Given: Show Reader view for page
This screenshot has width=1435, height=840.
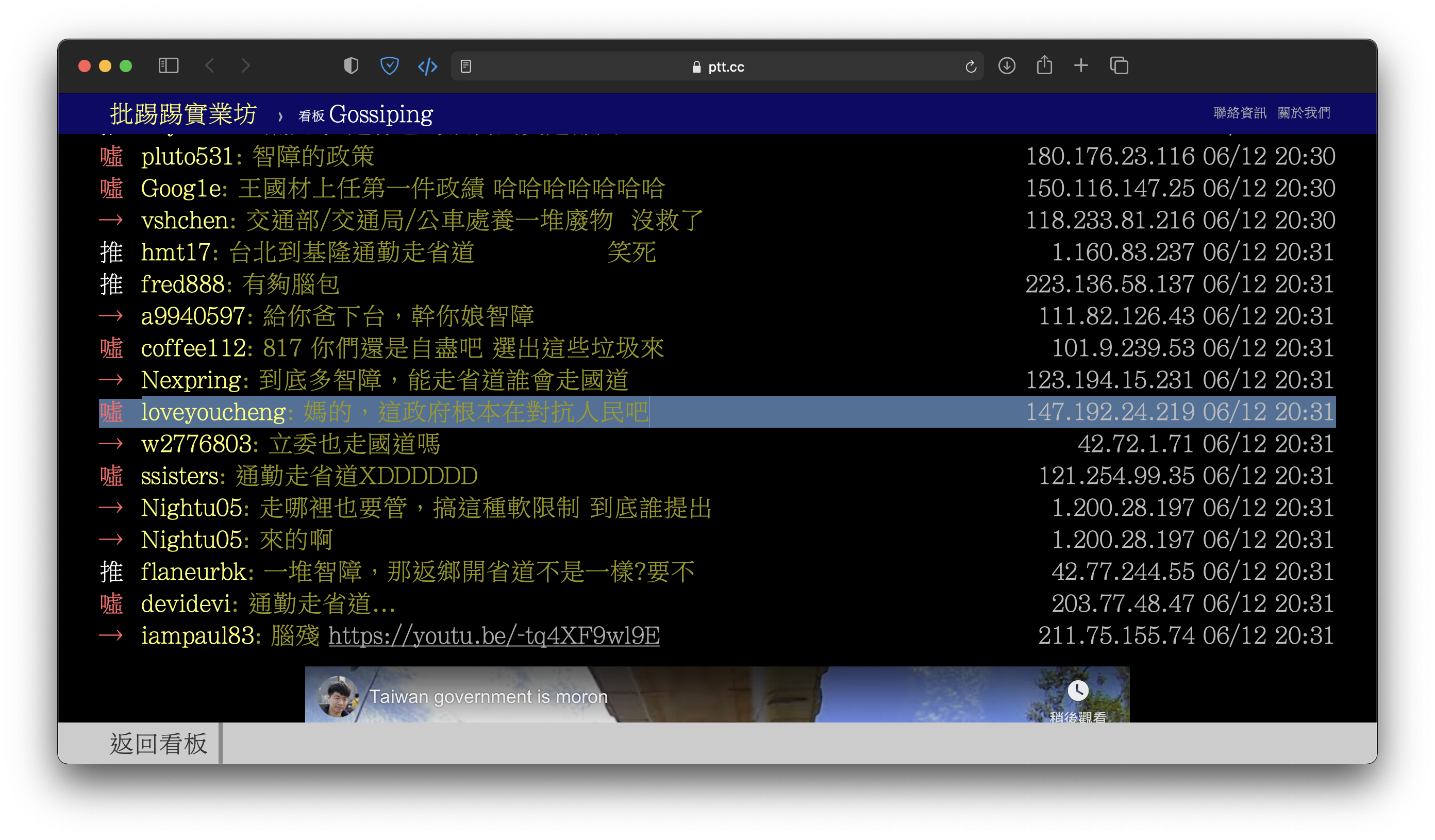Looking at the screenshot, I should (466, 66).
